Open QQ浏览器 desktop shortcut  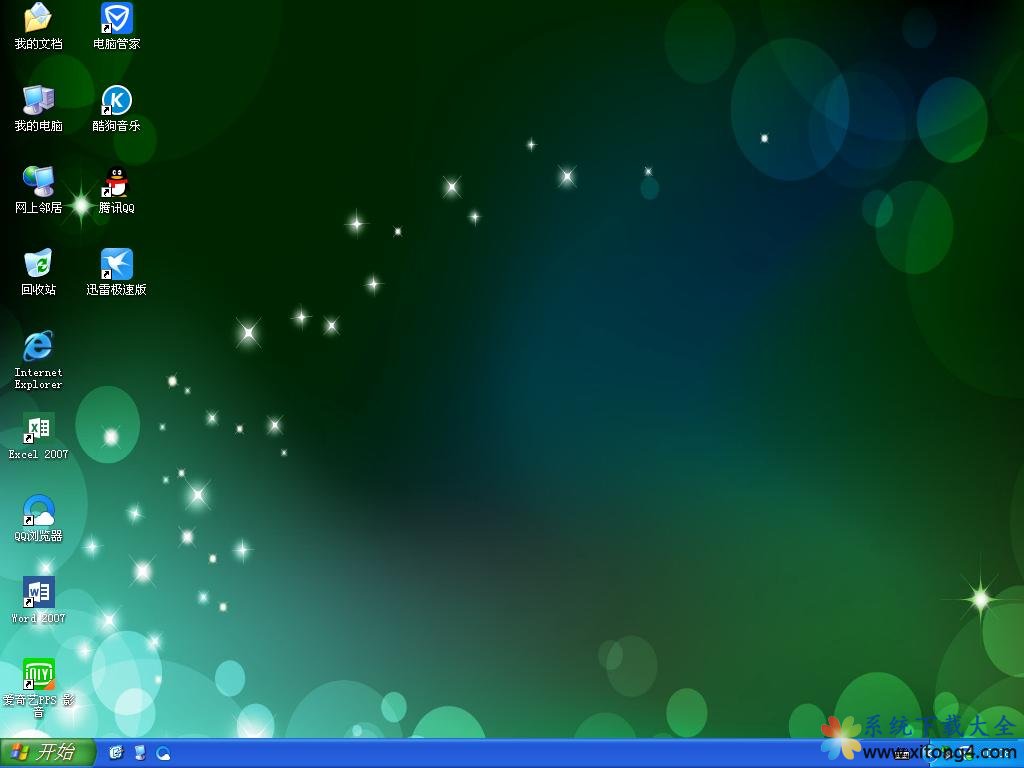[38, 510]
